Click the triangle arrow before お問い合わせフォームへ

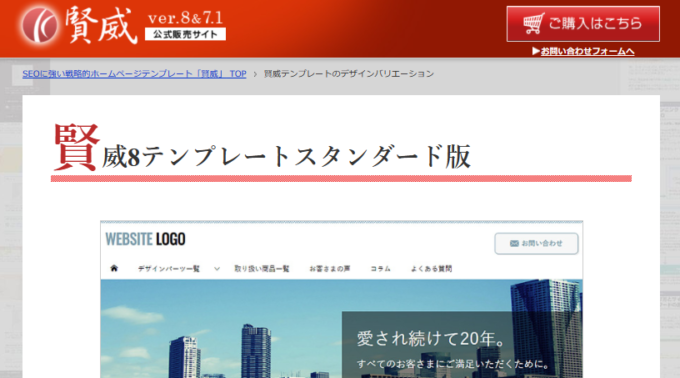point(536,51)
